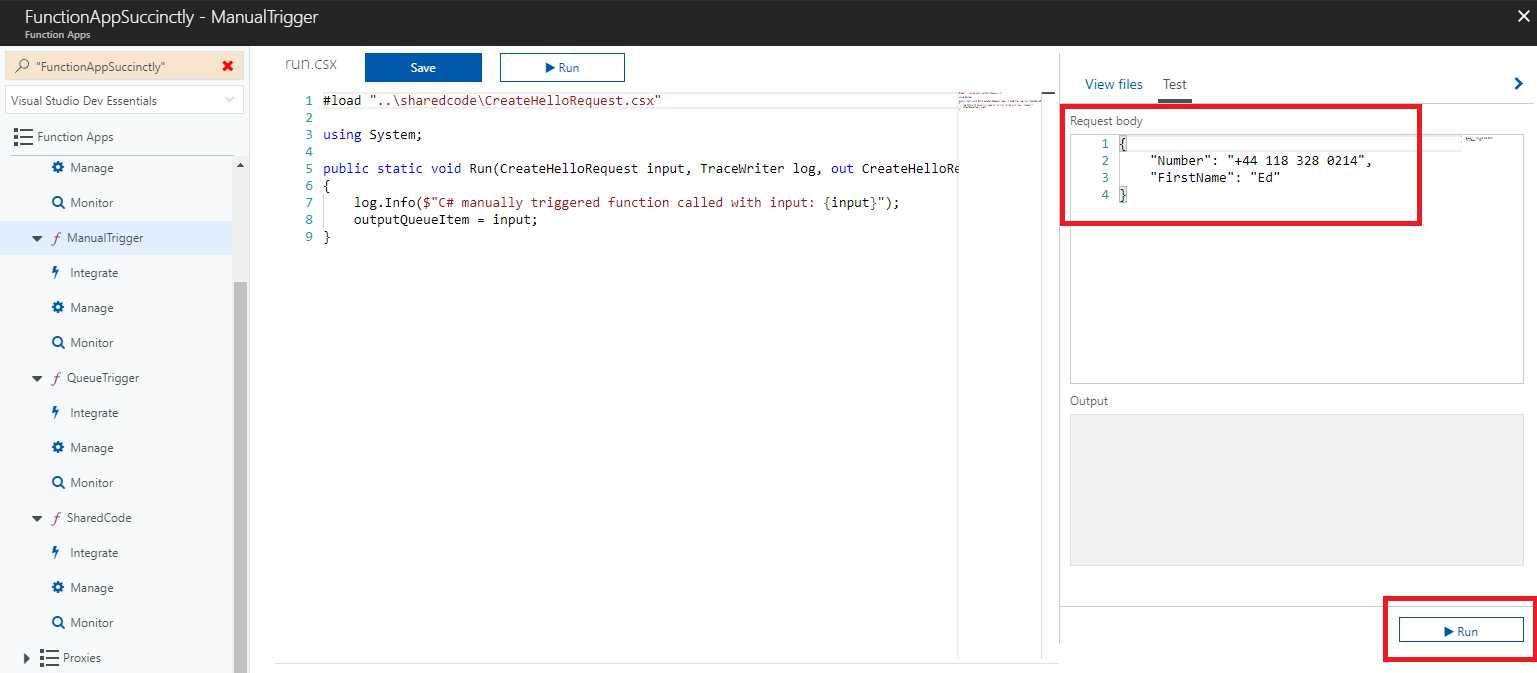Click inside the Request body editor
1537x673 pixels.
tap(1296, 258)
